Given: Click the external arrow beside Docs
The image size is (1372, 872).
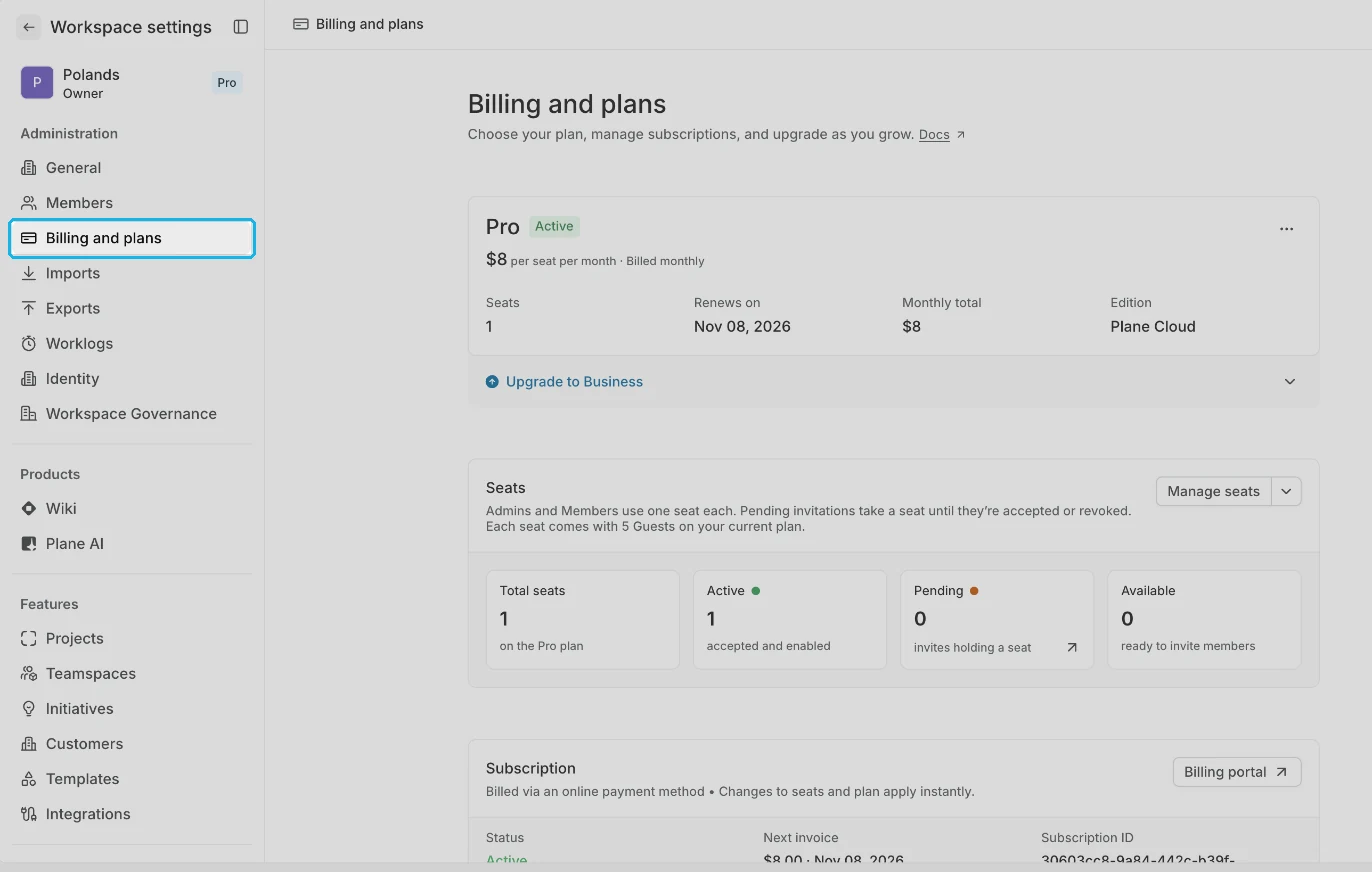Looking at the screenshot, I should tap(961, 135).
